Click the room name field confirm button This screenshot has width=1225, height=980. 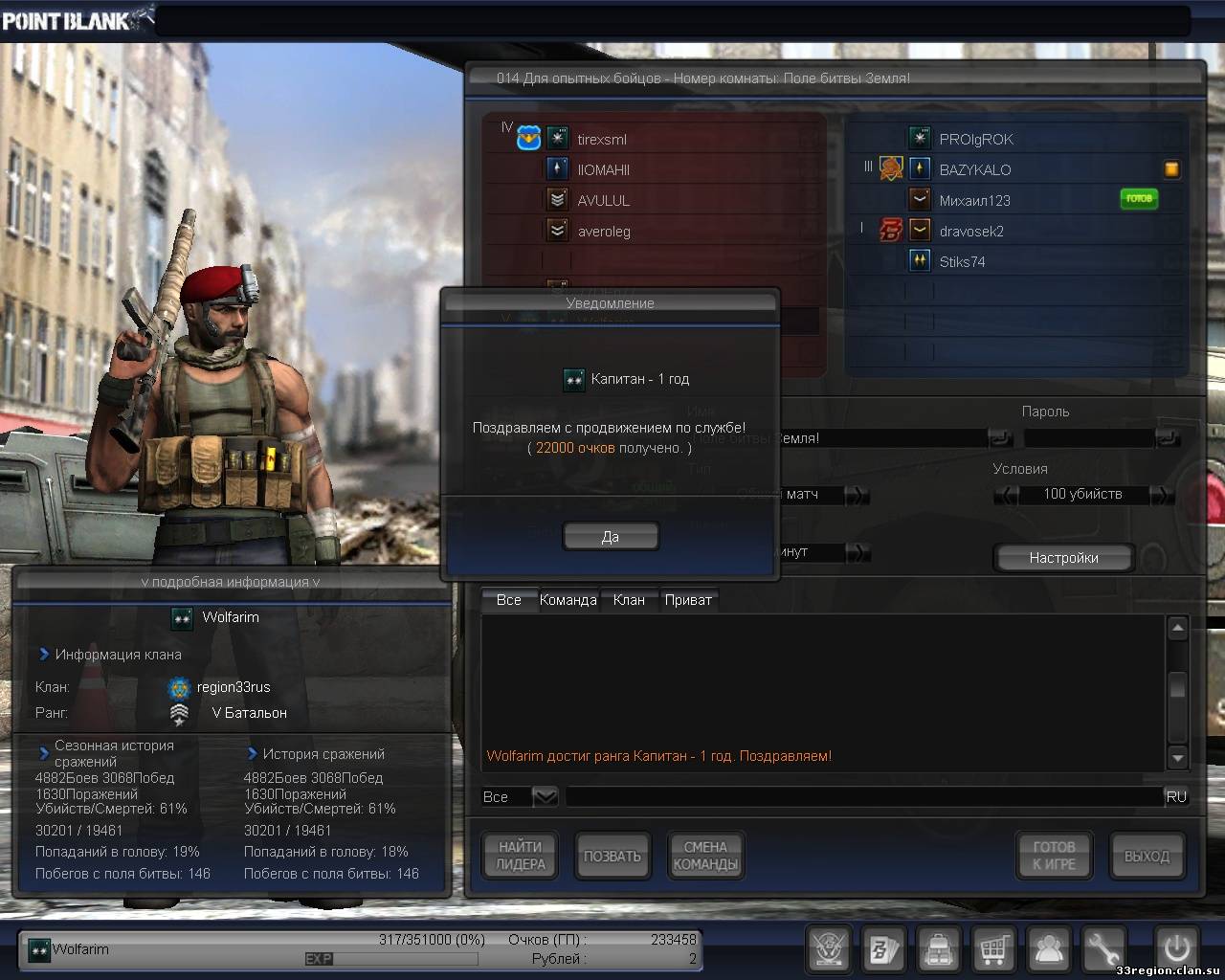point(1000,438)
